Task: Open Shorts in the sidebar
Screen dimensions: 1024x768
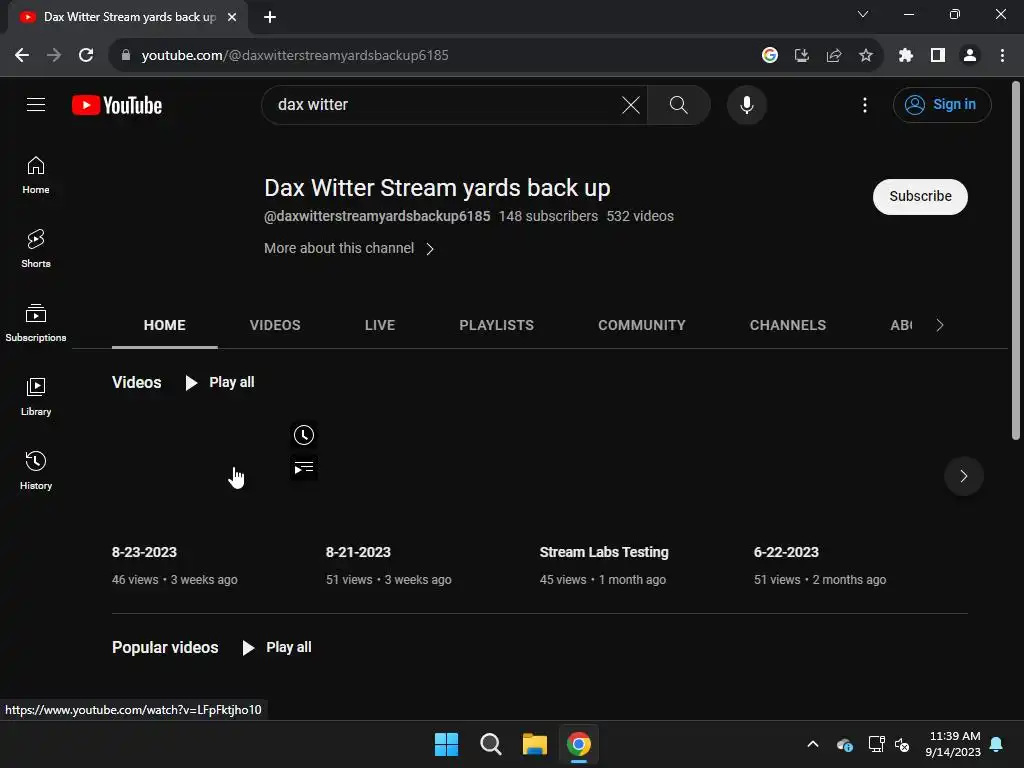Action: (36, 249)
